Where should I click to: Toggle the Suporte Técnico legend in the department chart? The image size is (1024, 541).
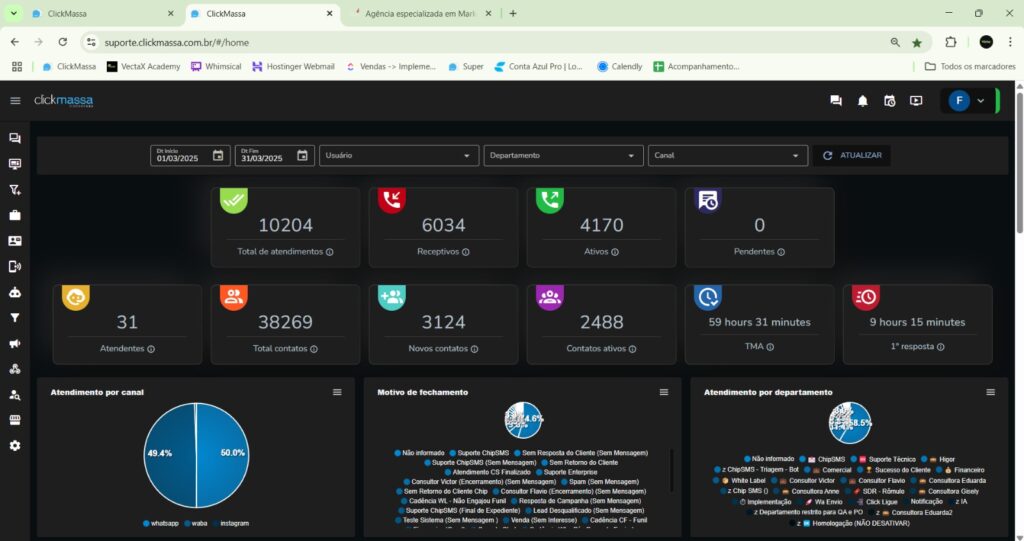888,459
